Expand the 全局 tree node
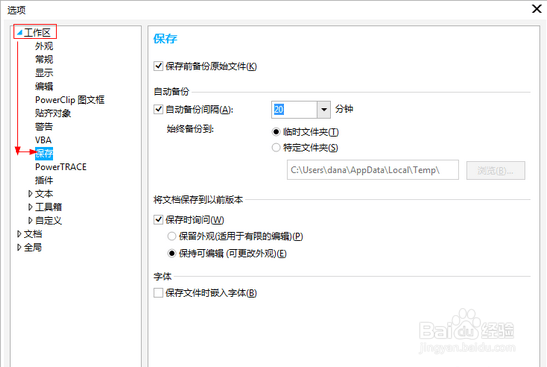547x367 pixels. pyautogui.click(x=19, y=247)
